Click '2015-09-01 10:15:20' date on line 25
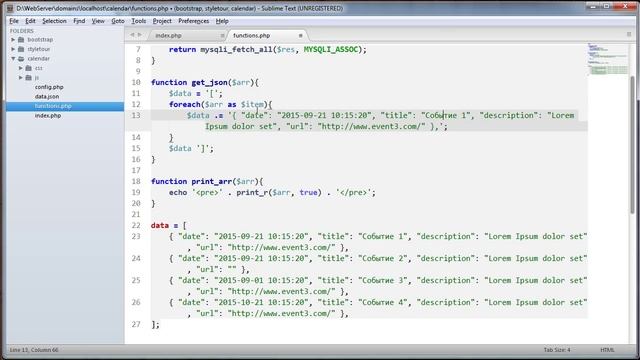Image resolution: width=640 pixels, height=360 pixels. pyautogui.click(x=262, y=280)
